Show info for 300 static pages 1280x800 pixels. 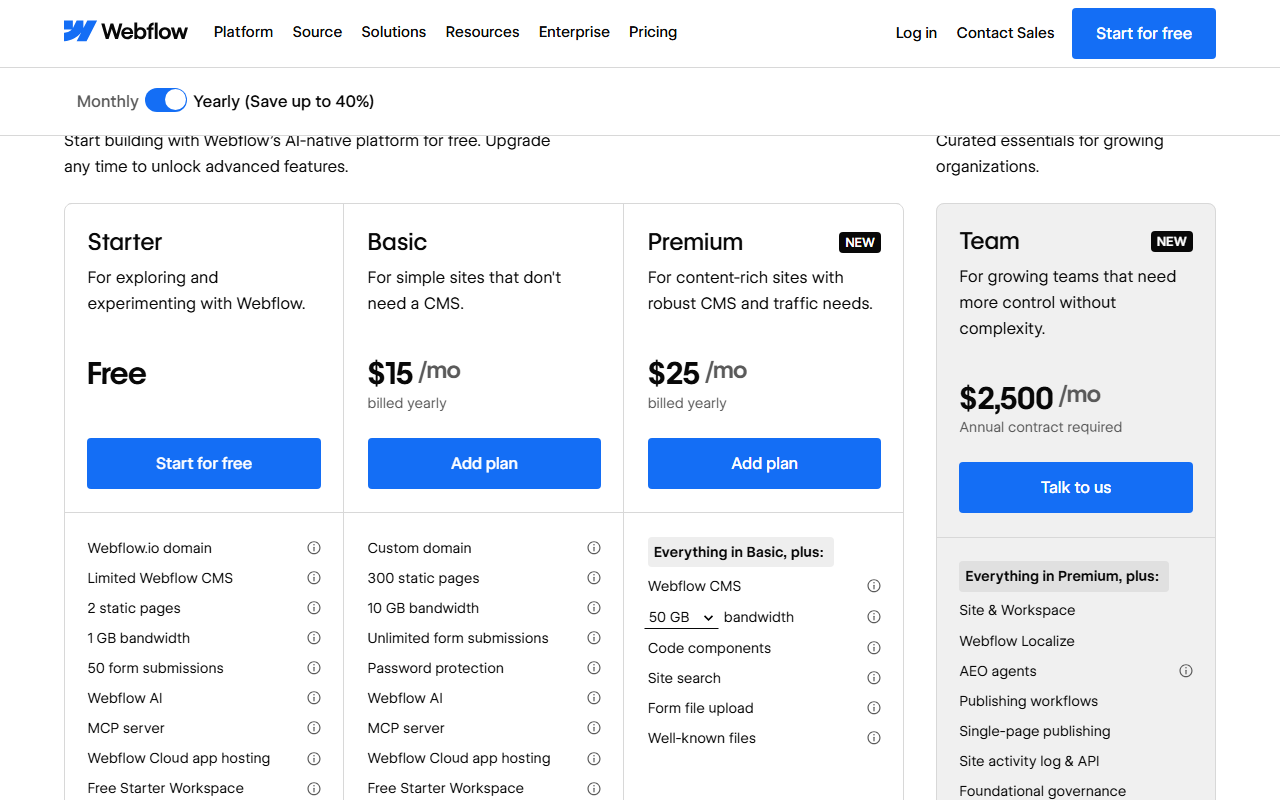click(594, 578)
